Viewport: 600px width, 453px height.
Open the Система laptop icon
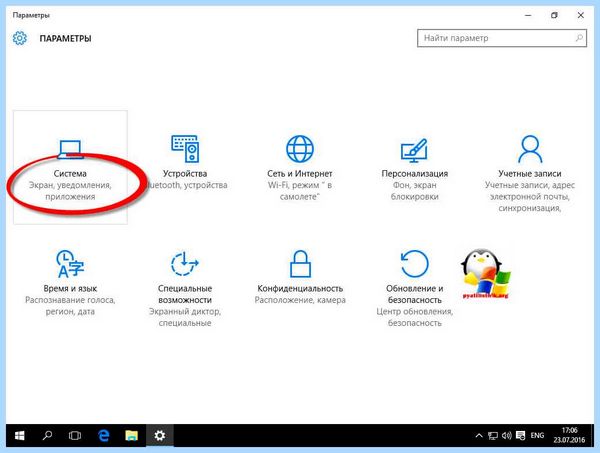click(70, 150)
